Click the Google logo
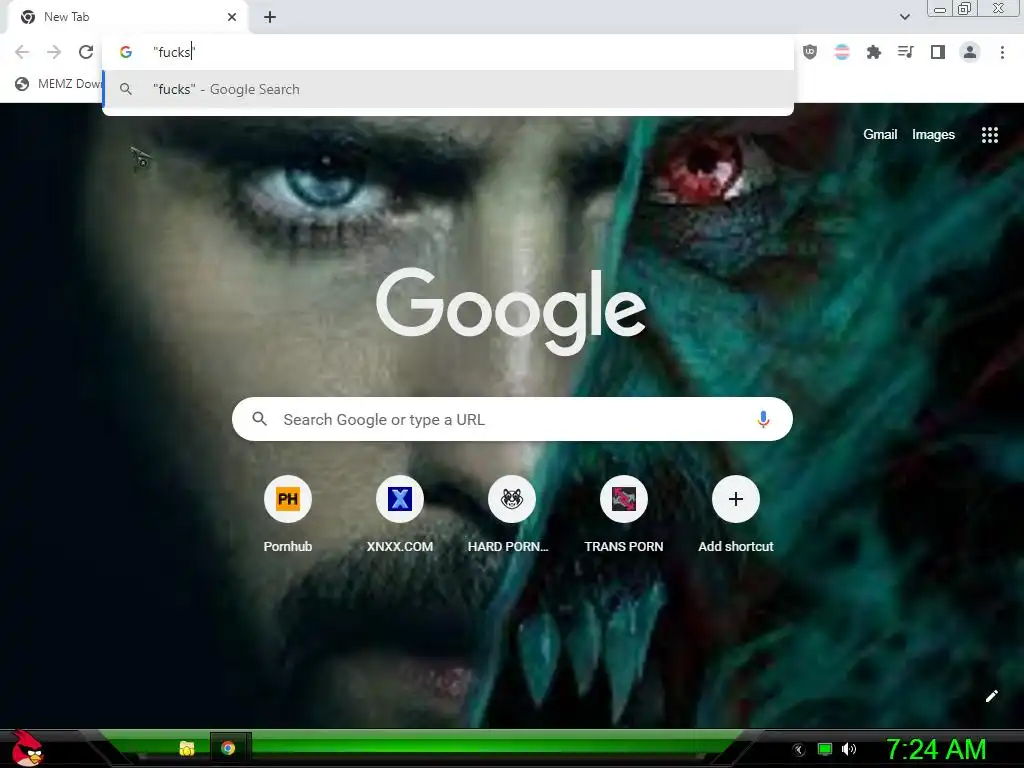 (511, 312)
